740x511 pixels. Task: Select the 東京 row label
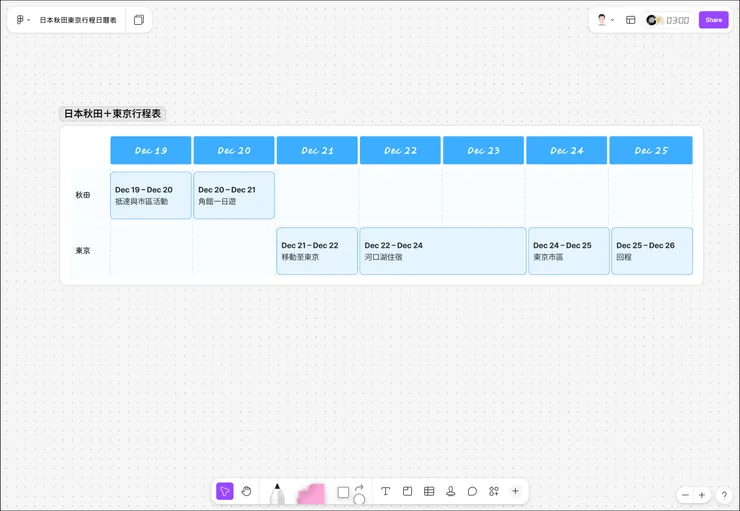[83, 251]
